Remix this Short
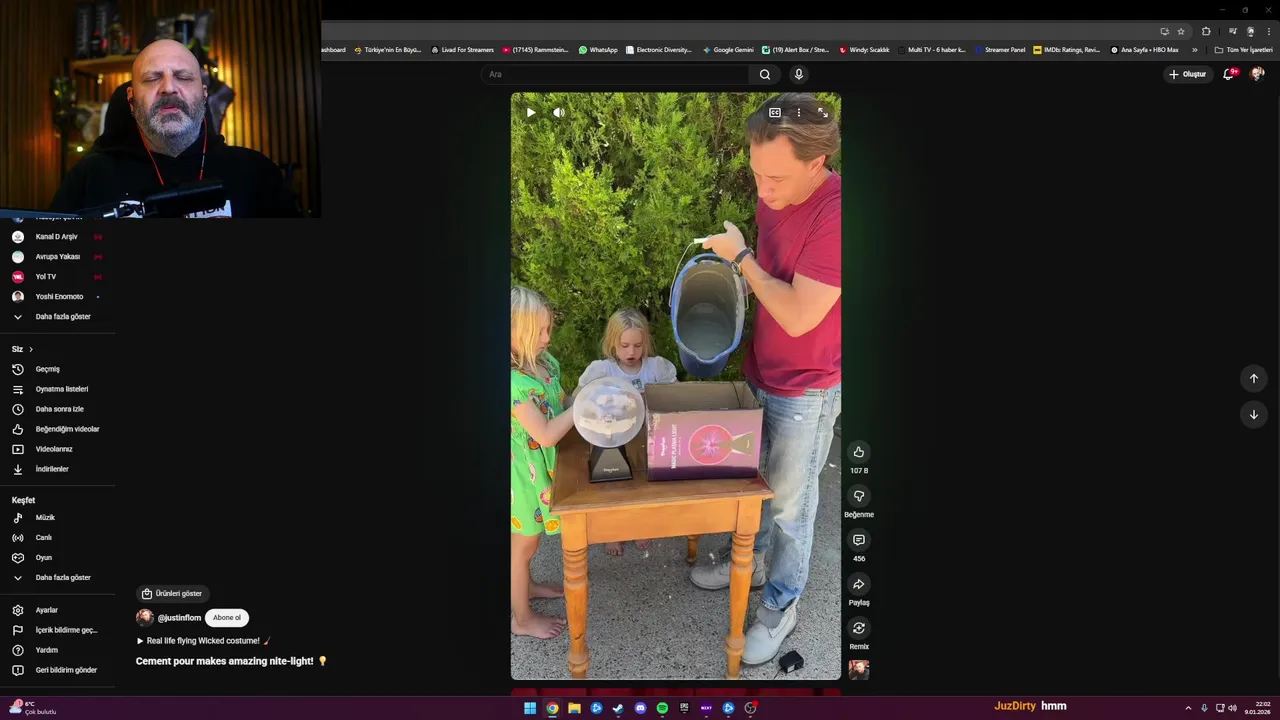This screenshot has height=720, width=1280. coord(859,628)
